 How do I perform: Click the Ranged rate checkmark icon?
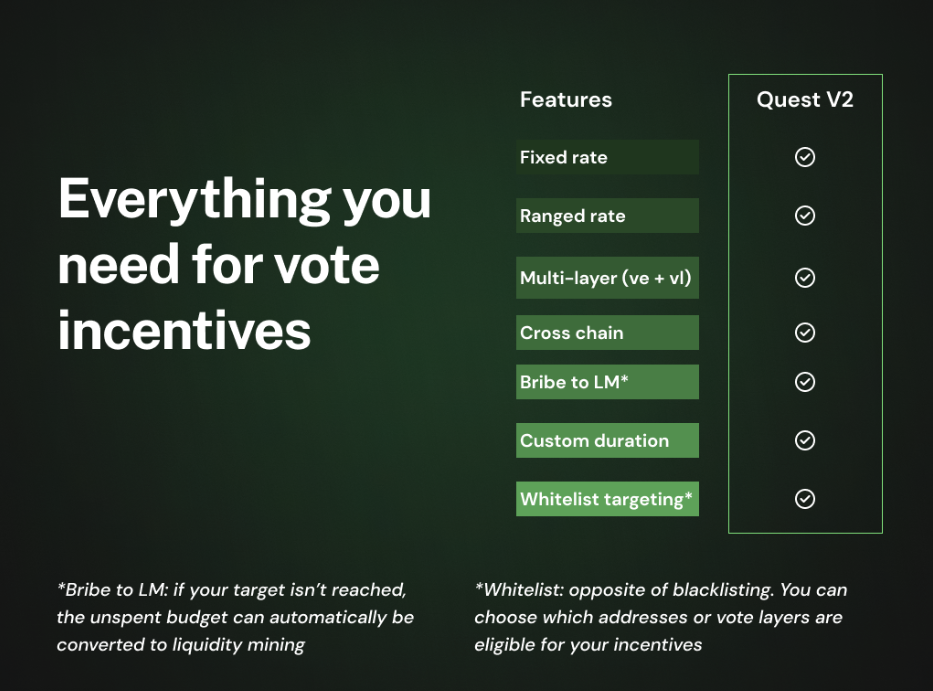tap(804, 215)
